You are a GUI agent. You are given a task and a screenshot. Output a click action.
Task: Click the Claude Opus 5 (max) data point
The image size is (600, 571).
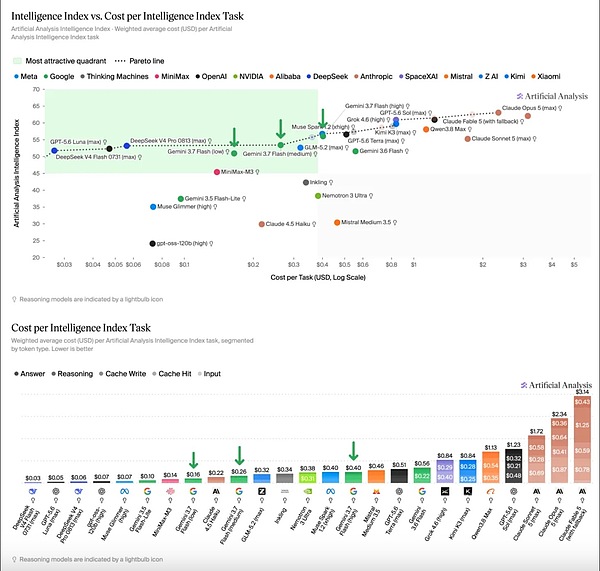pos(498,113)
